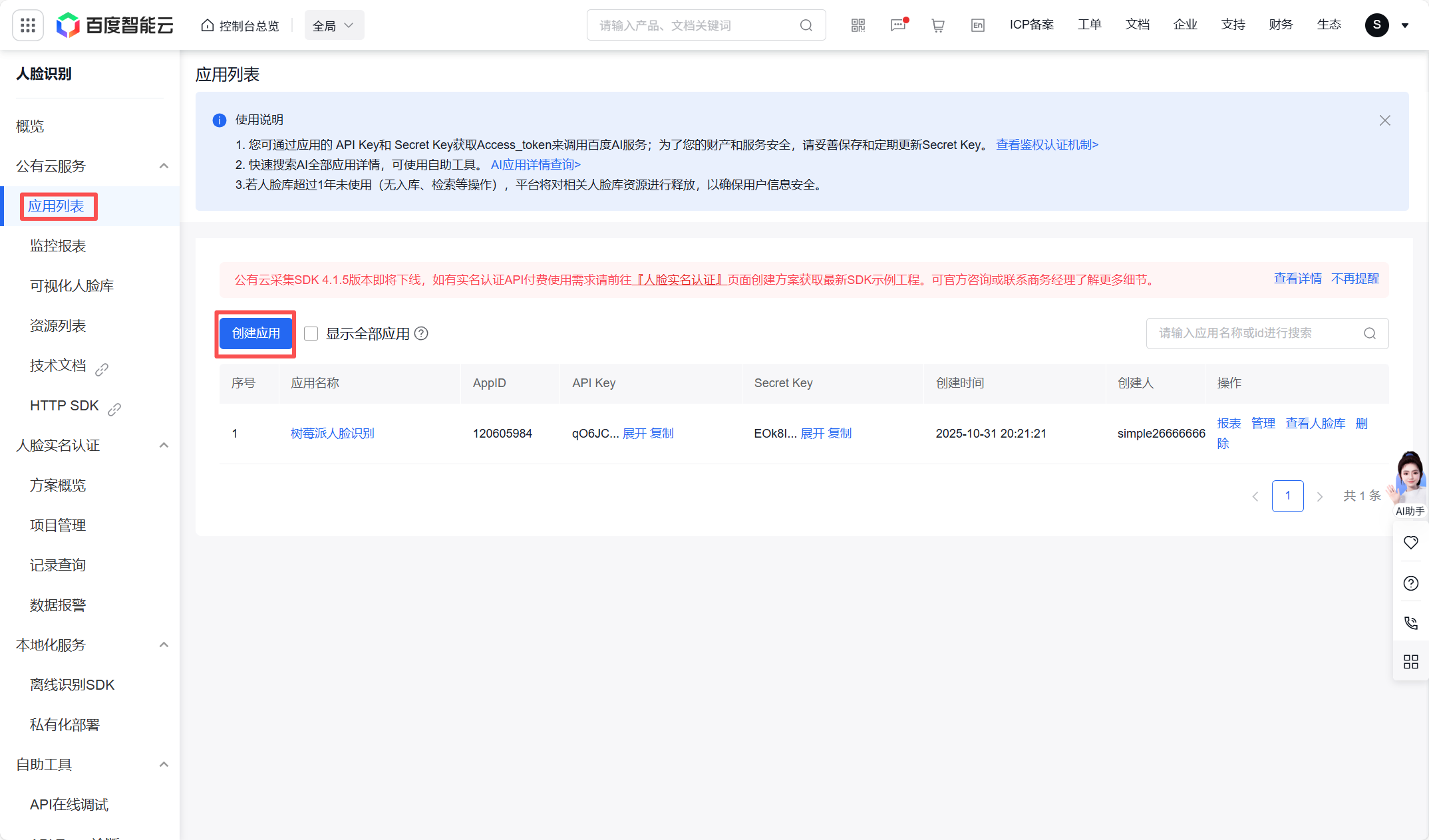1429x840 pixels.
Task: Open the shopping cart icon
Action: pos(937,25)
